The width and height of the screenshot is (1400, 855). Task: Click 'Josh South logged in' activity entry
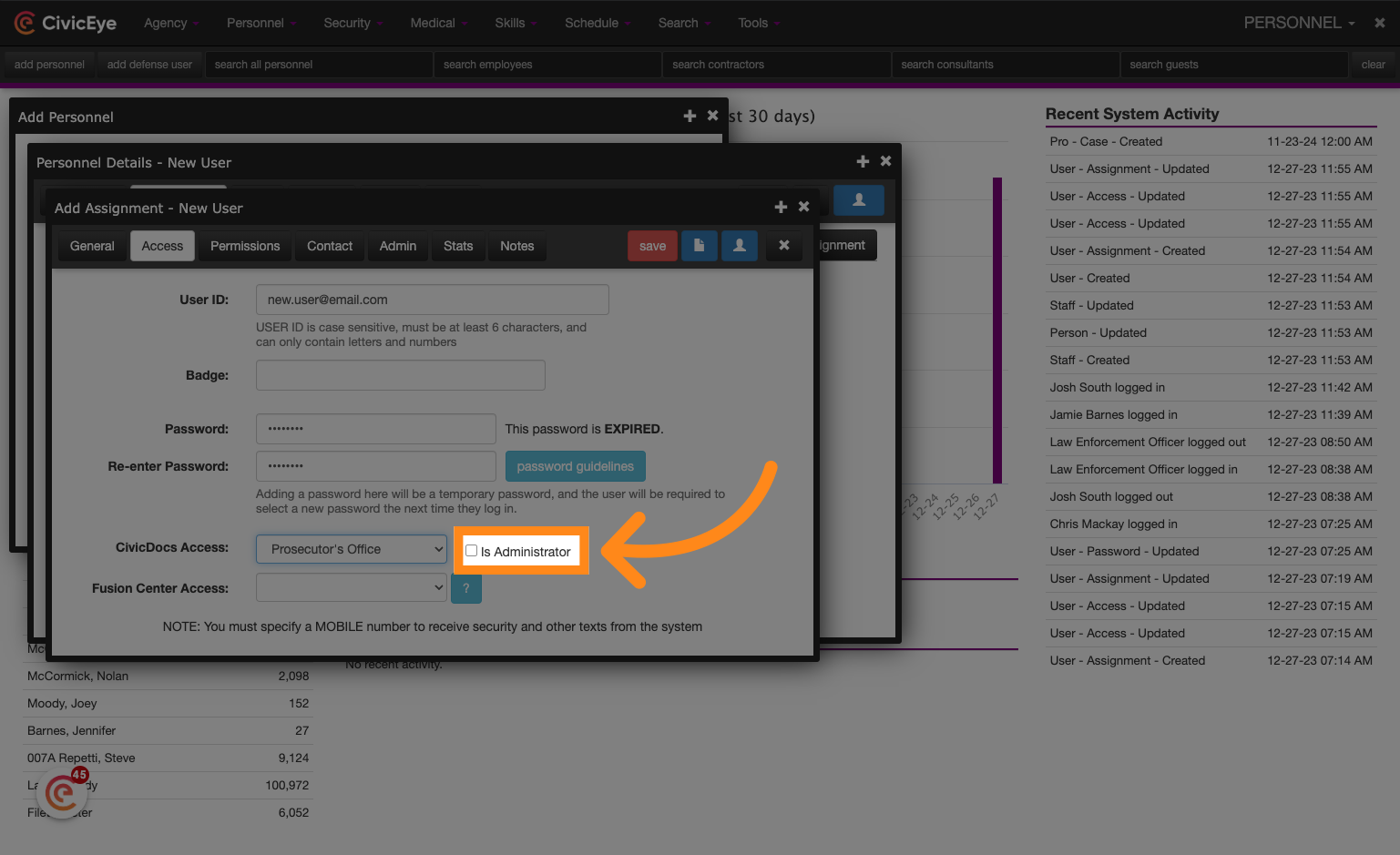pyautogui.click(x=1211, y=387)
